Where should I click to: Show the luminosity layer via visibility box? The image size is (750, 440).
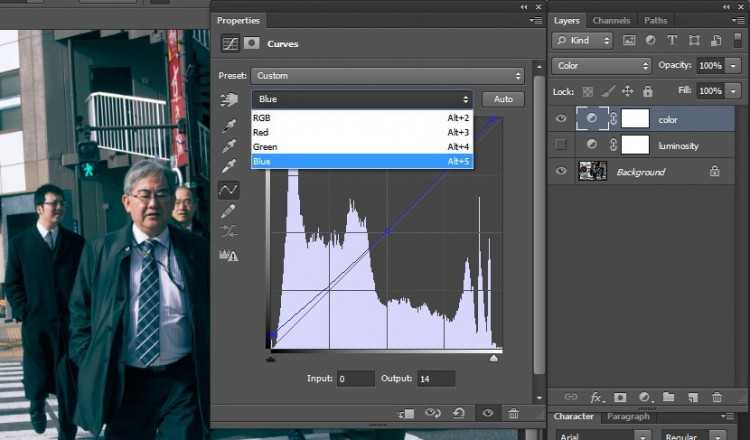point(561,145)
